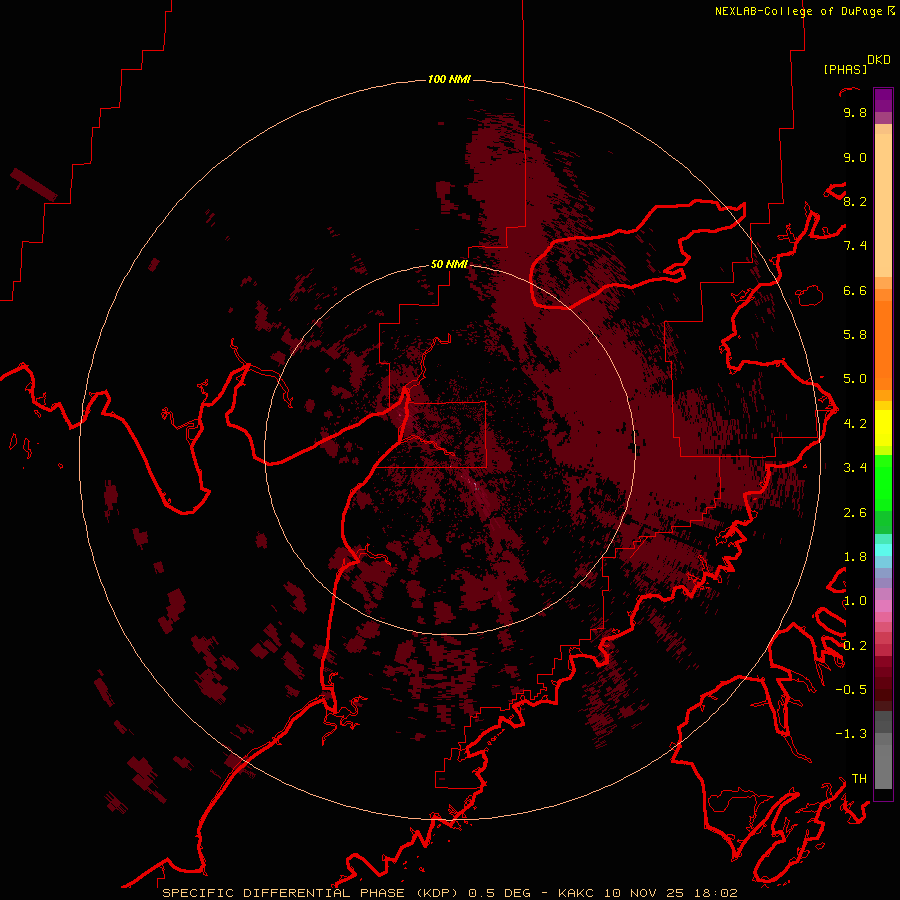This screenshot has width=900, height=900.
Task: Click the DKD label above color scale
Action: pos(879,60)
